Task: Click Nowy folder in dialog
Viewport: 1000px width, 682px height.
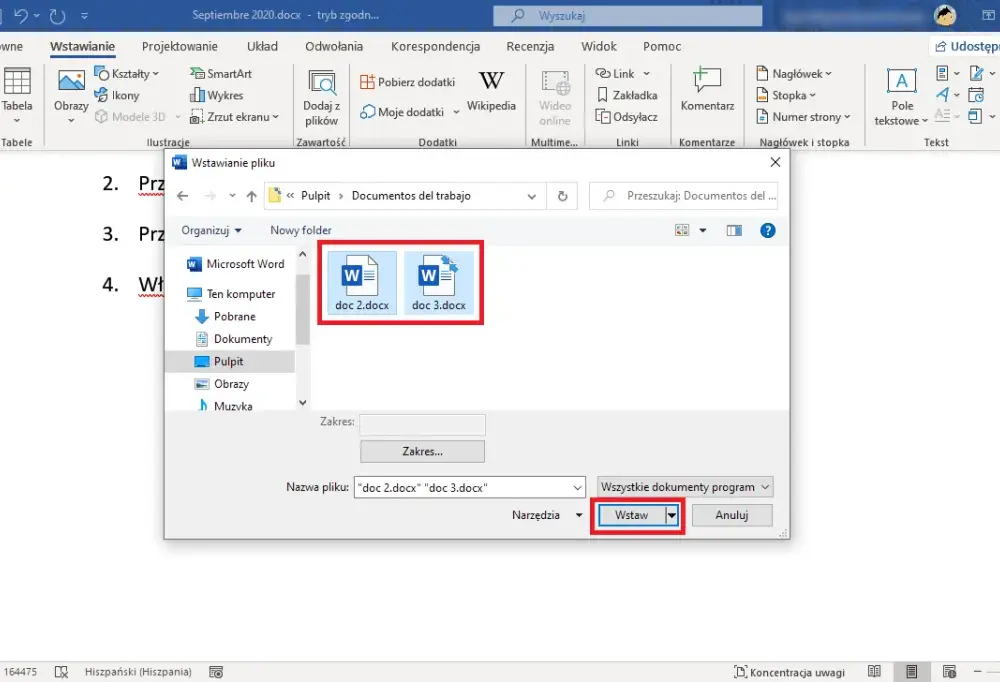Action: 300,230
